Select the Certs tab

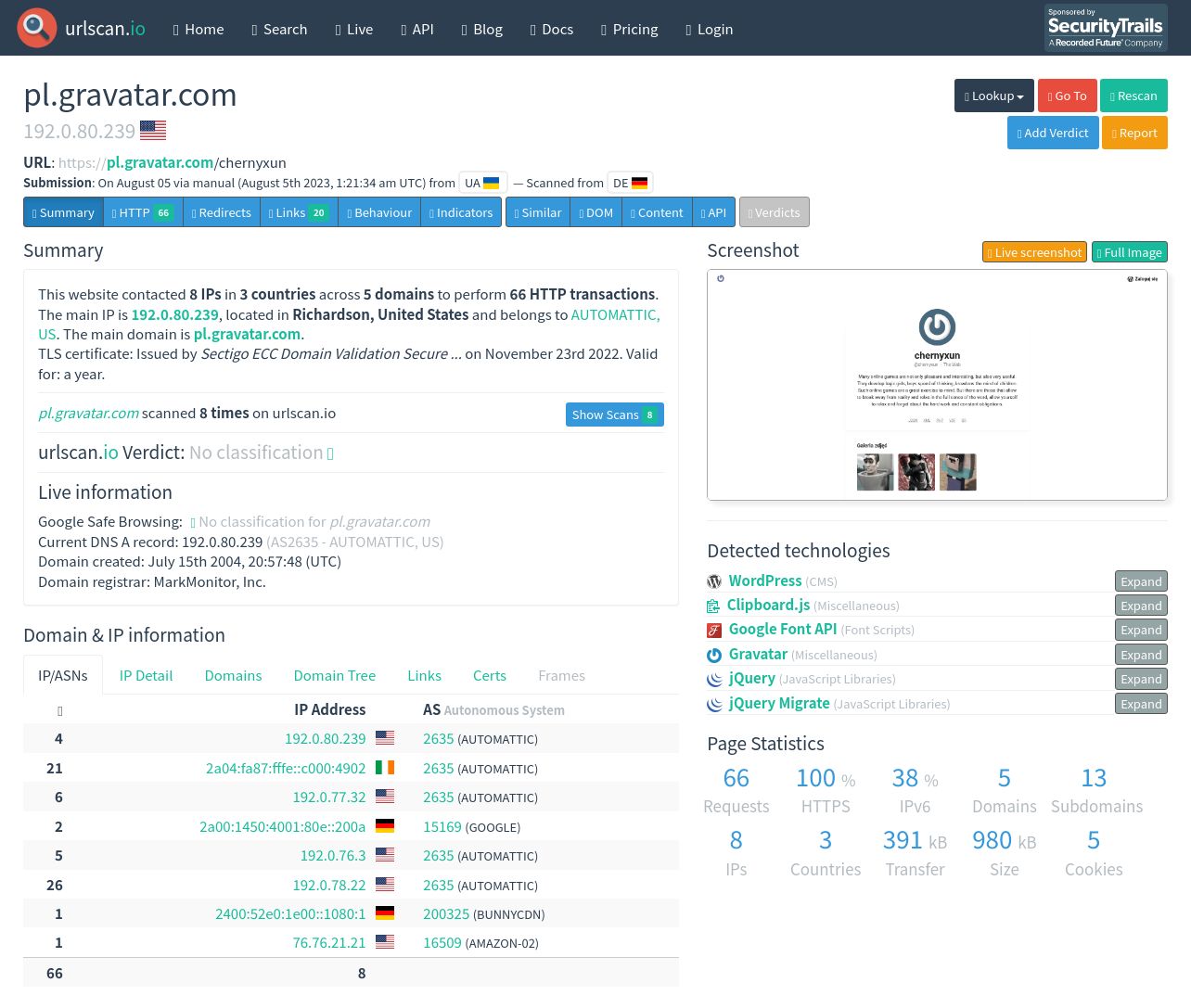coord(490,675)
